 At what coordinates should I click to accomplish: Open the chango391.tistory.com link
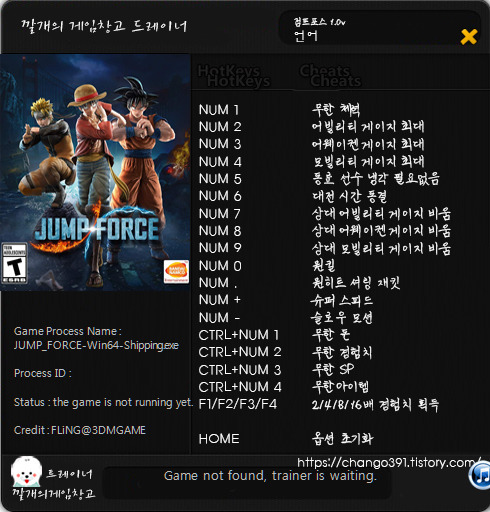tap(389, 462)
